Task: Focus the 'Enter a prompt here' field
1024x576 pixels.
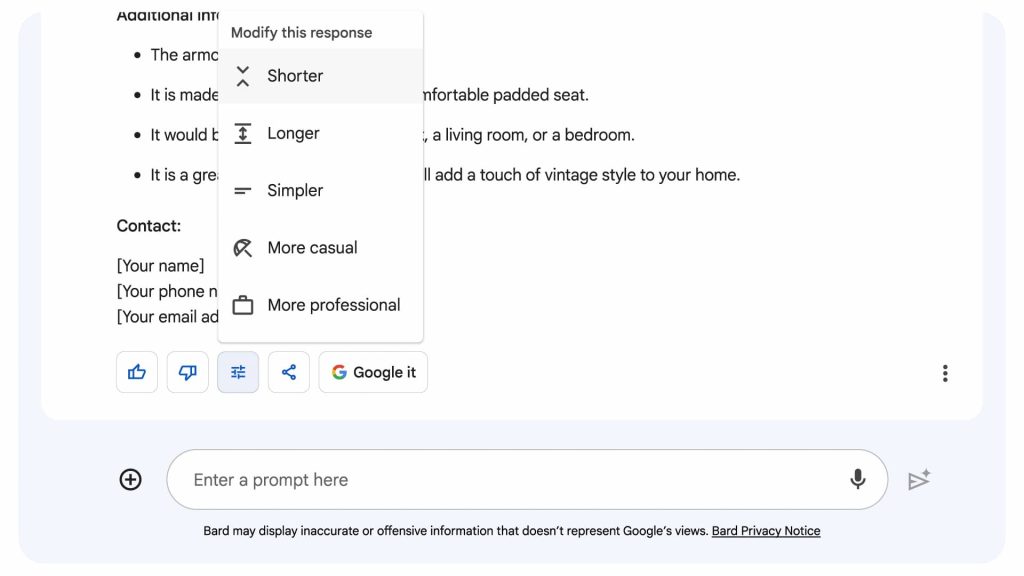Action: [500, 480]
